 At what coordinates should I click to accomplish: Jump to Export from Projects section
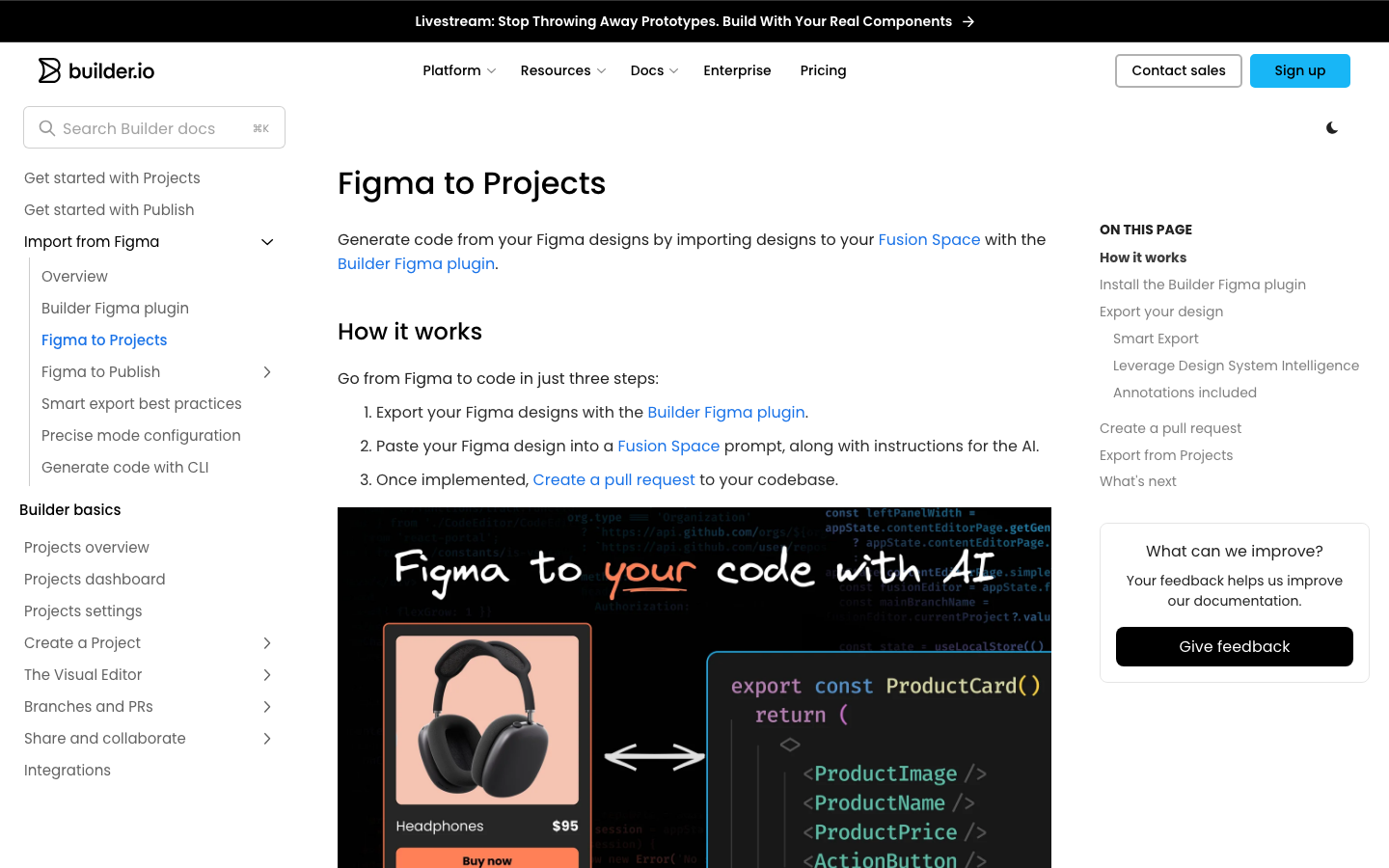tap(1166, 455)
